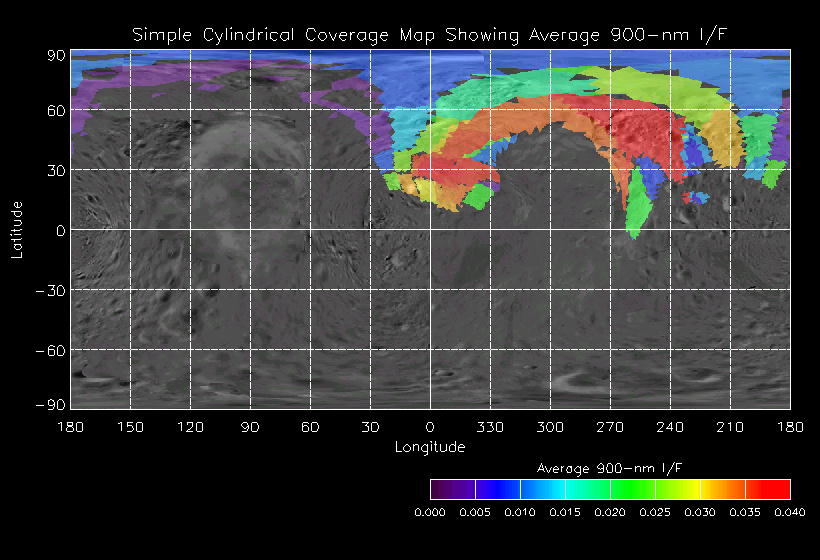
Task: Pick the dark purple colorbar segment
Action: 453,489
